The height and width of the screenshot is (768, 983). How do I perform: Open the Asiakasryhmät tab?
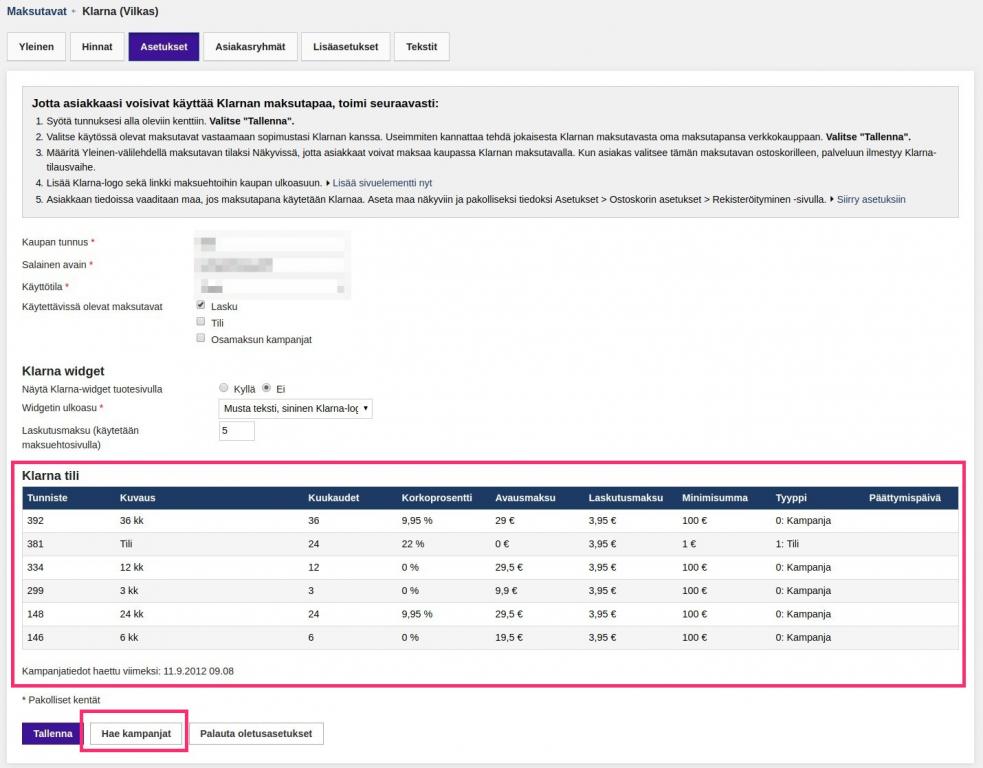tap(250, 47)
